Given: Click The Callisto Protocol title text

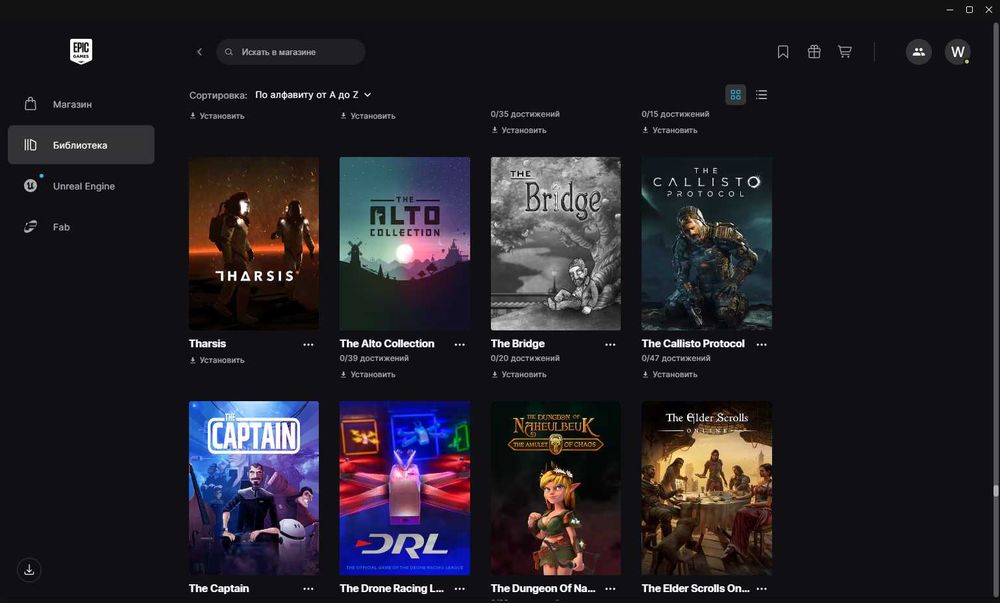Looking at the screenshot, I should coord(693,344).
